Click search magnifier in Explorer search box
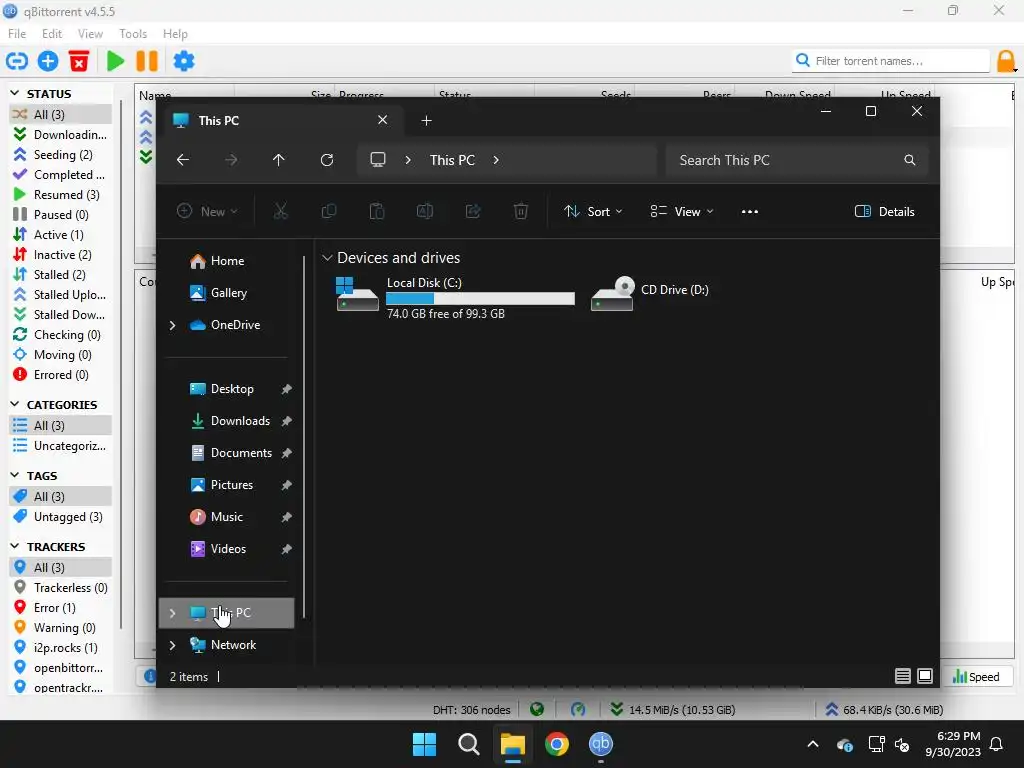 pyautogui.click(x=910, y=160)
